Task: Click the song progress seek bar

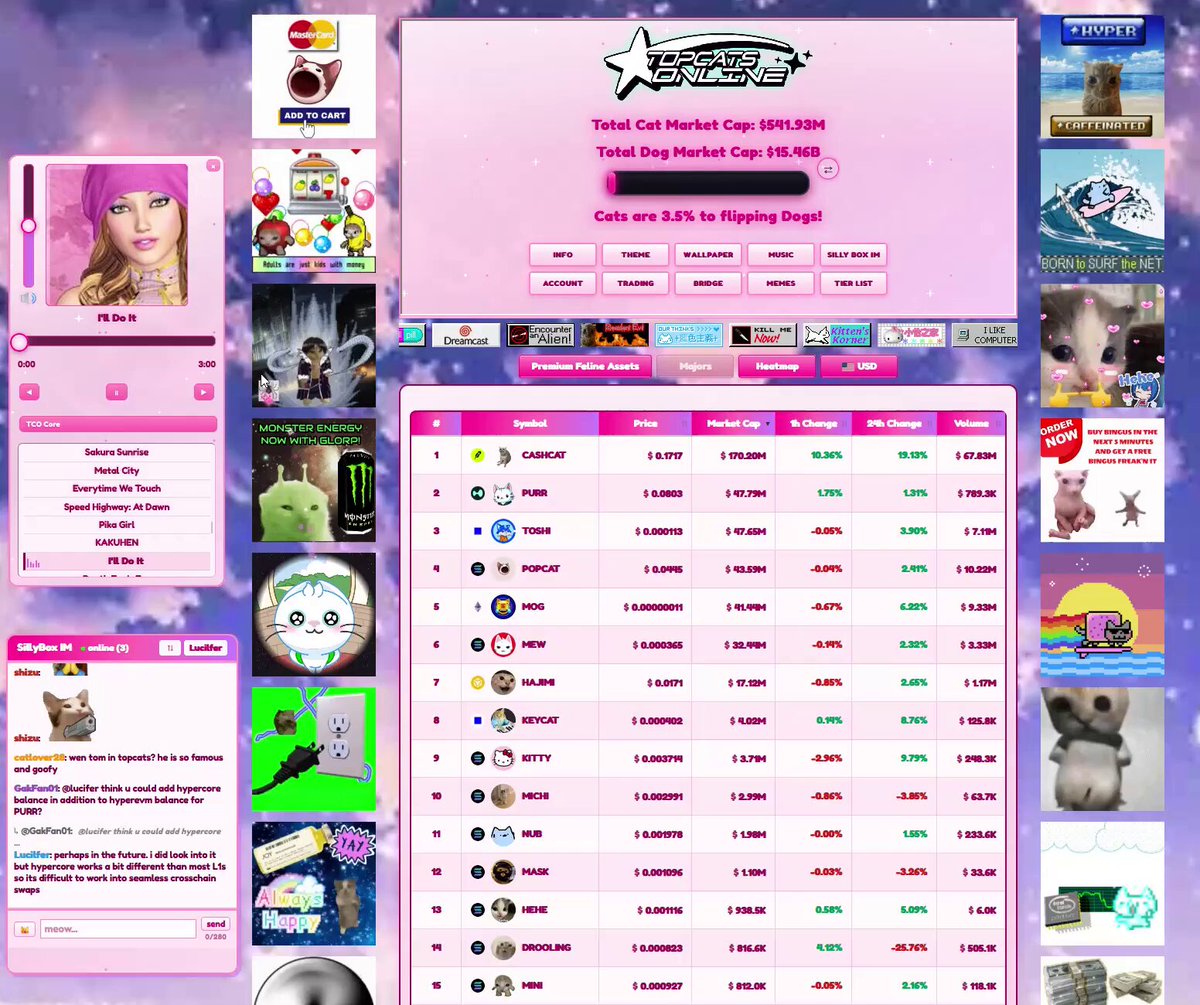Action: [x=117, y=342]
